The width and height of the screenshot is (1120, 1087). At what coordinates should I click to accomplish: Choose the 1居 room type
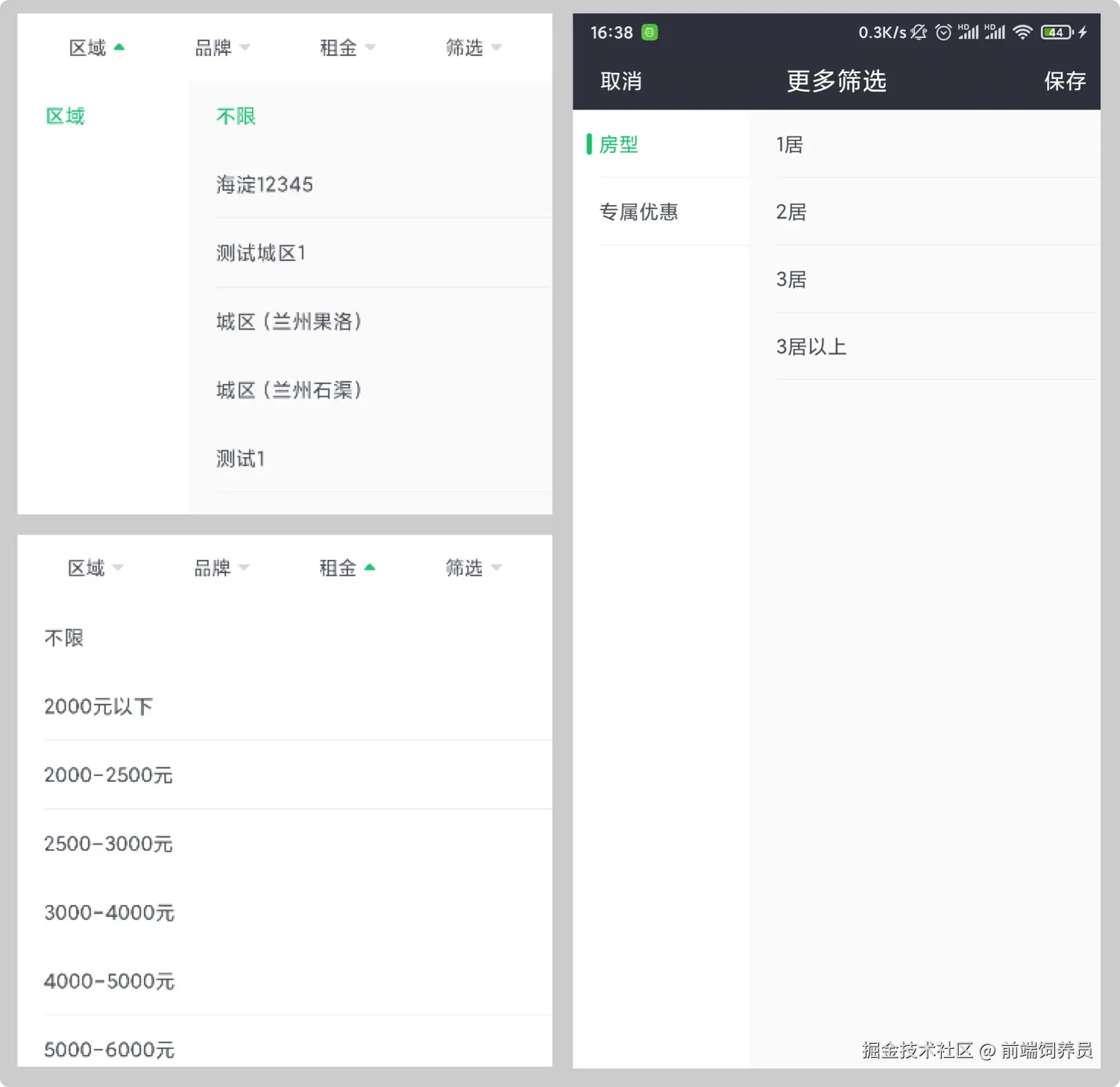click(x=925, y=145)
